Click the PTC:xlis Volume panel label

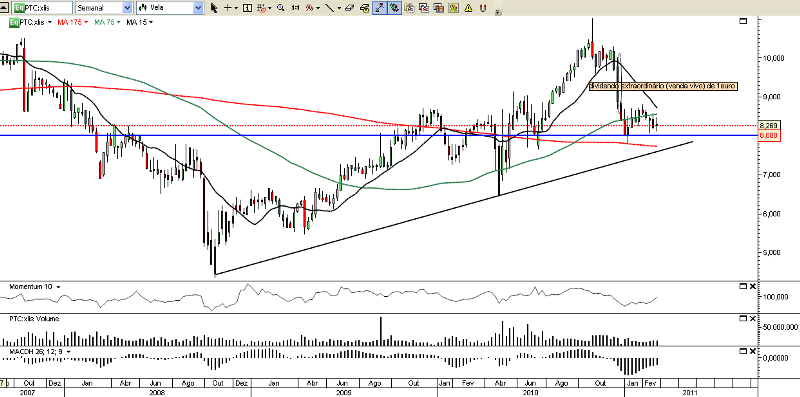pos(34,318)
